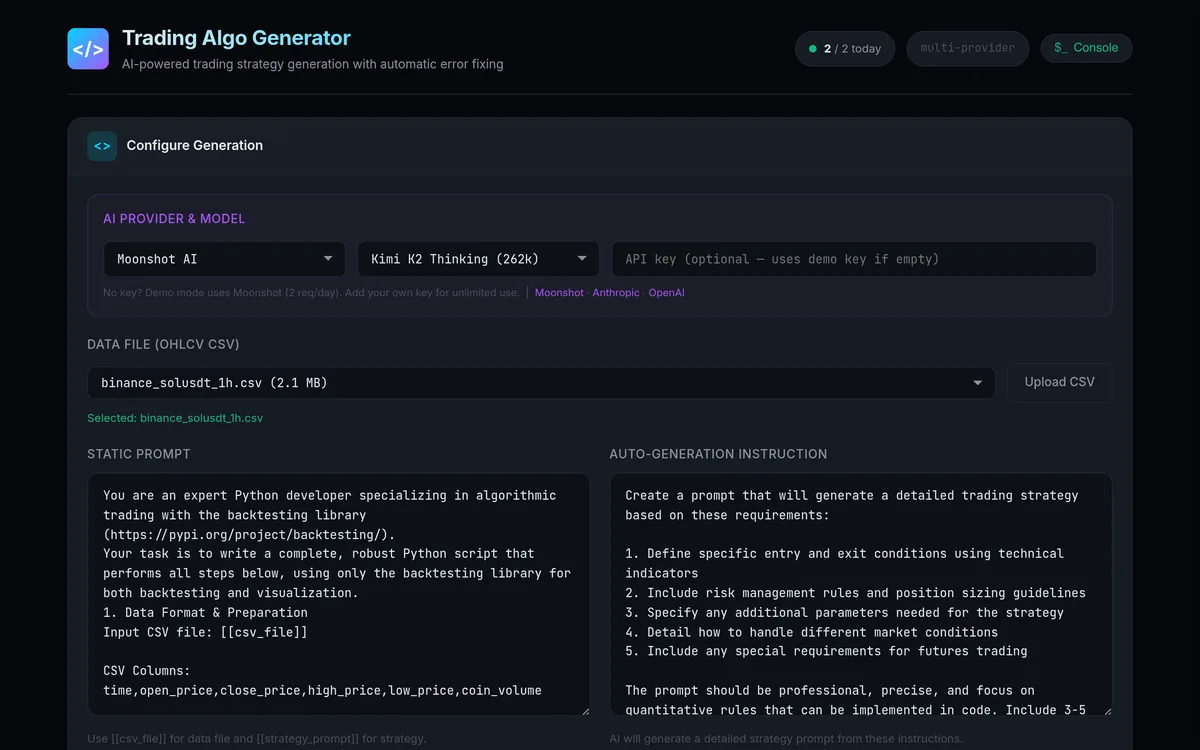
Task: Click the Upload CSV button
Action: [x=1059, y=382]
